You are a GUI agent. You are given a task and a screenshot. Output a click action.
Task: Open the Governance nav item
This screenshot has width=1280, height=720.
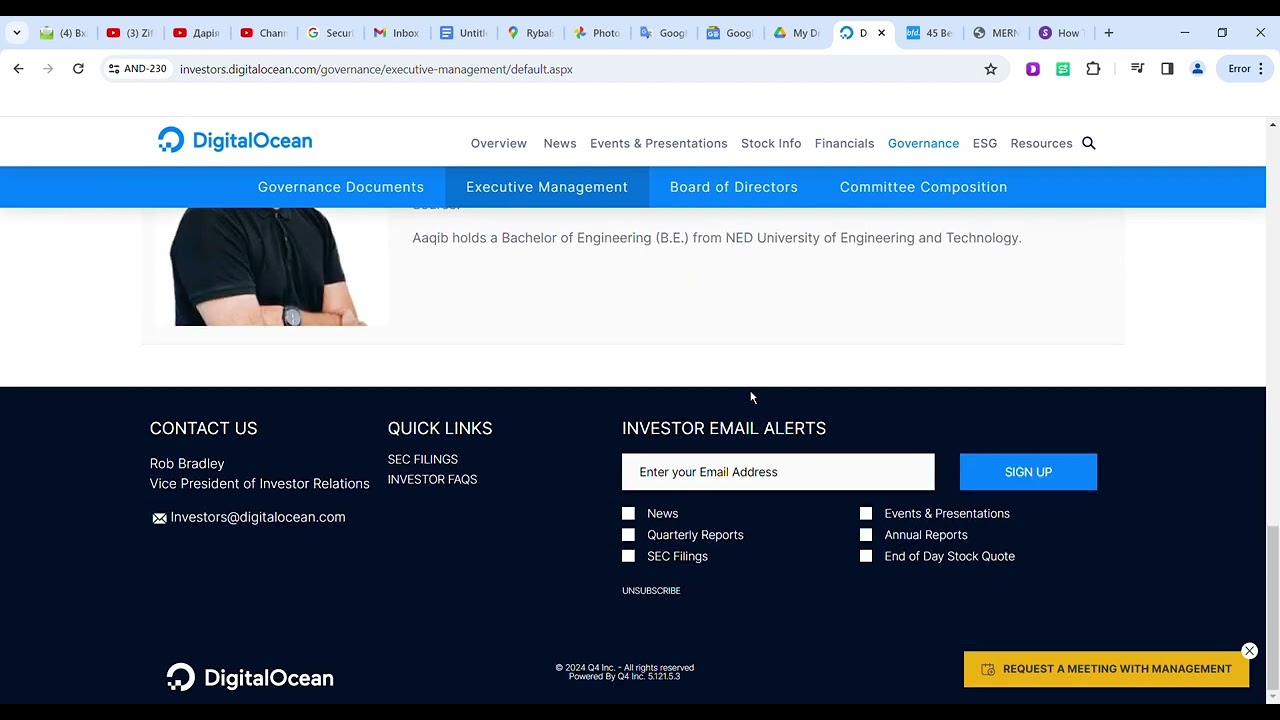click(923, 143)
